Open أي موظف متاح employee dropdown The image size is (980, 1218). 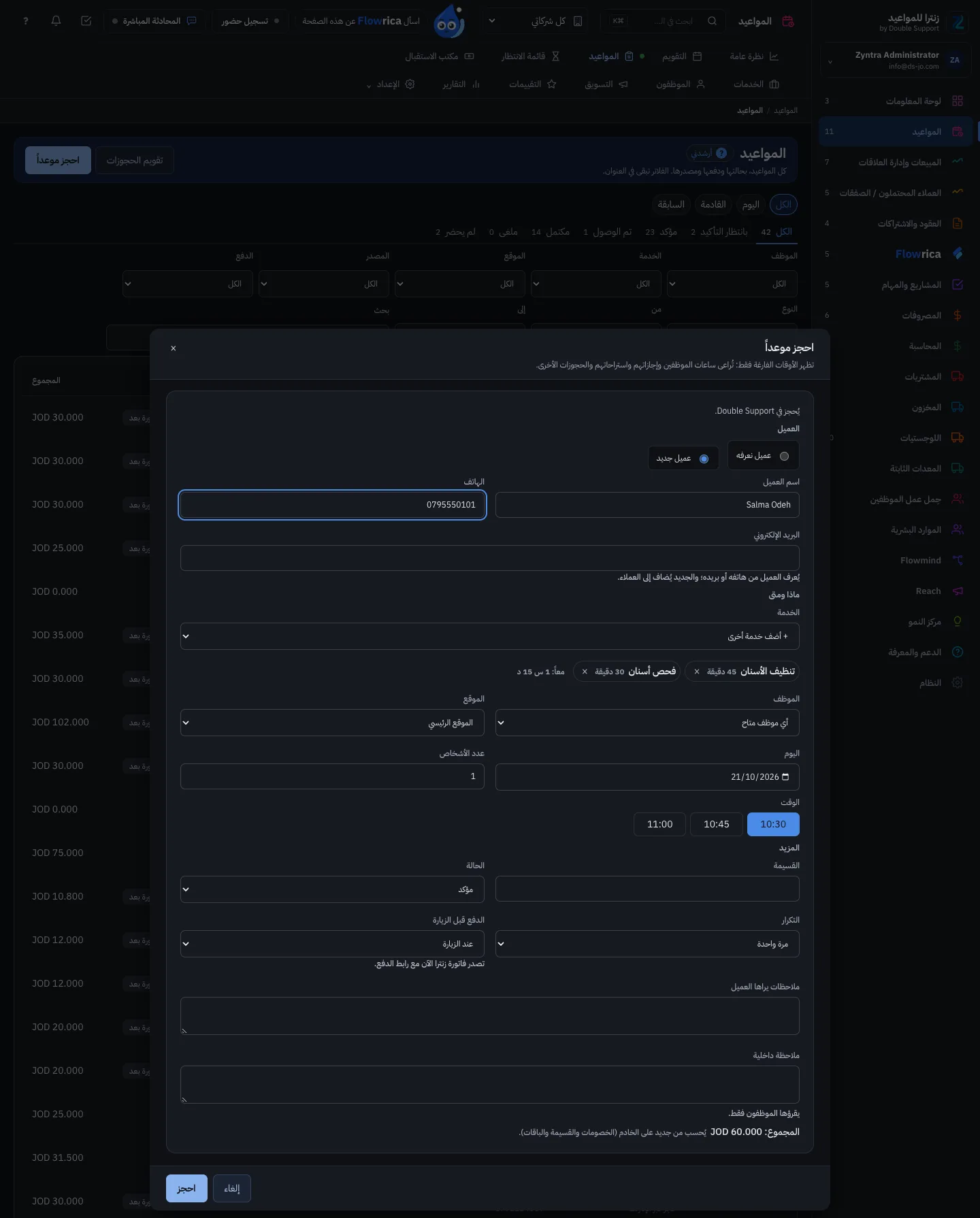647,723
